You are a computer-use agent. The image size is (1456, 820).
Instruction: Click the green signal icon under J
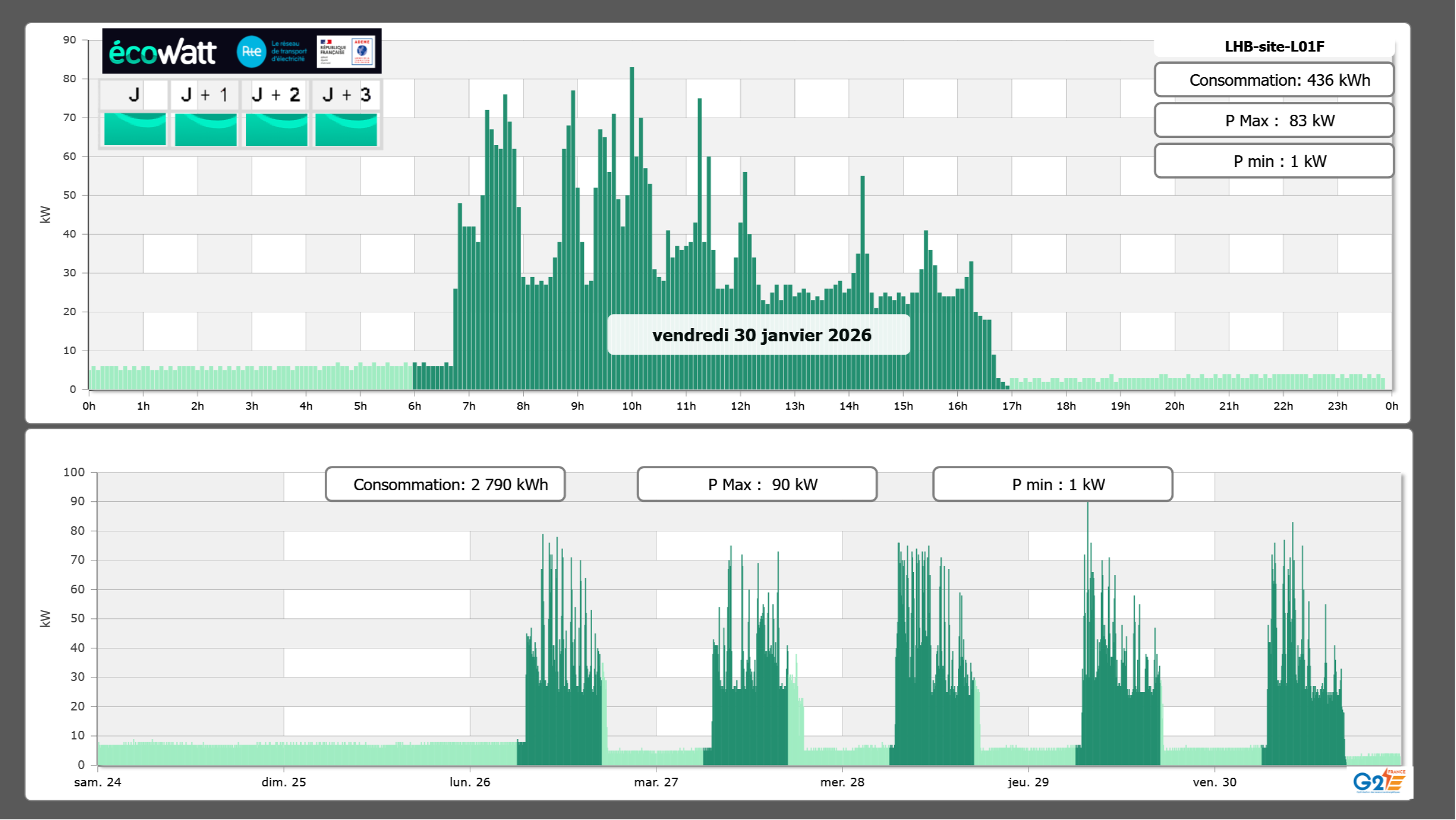[x=135, y=129]
